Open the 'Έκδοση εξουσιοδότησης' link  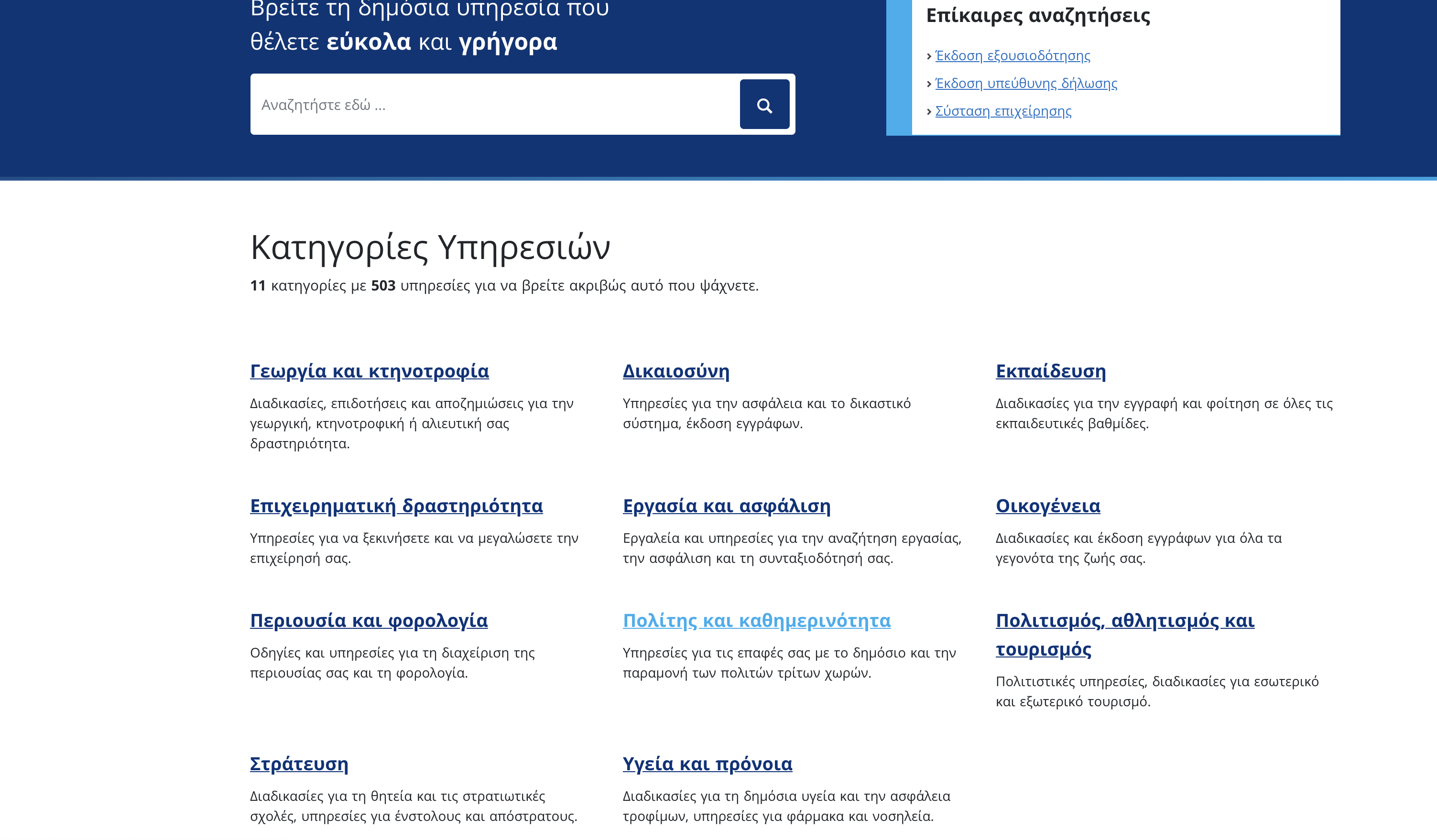point(1012,56)
